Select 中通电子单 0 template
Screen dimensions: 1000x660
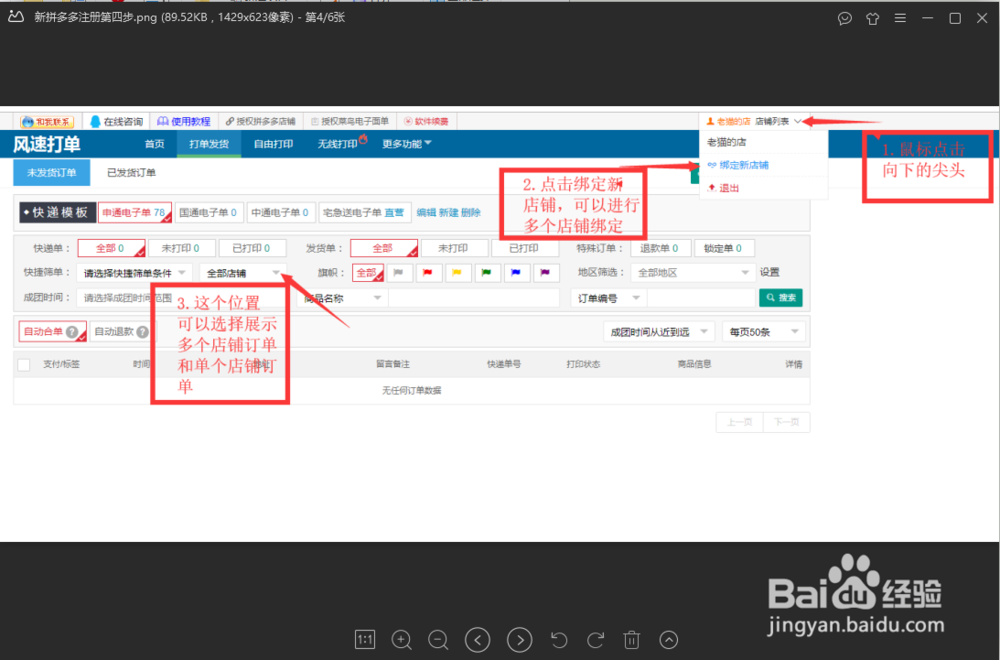click(280, 212)
